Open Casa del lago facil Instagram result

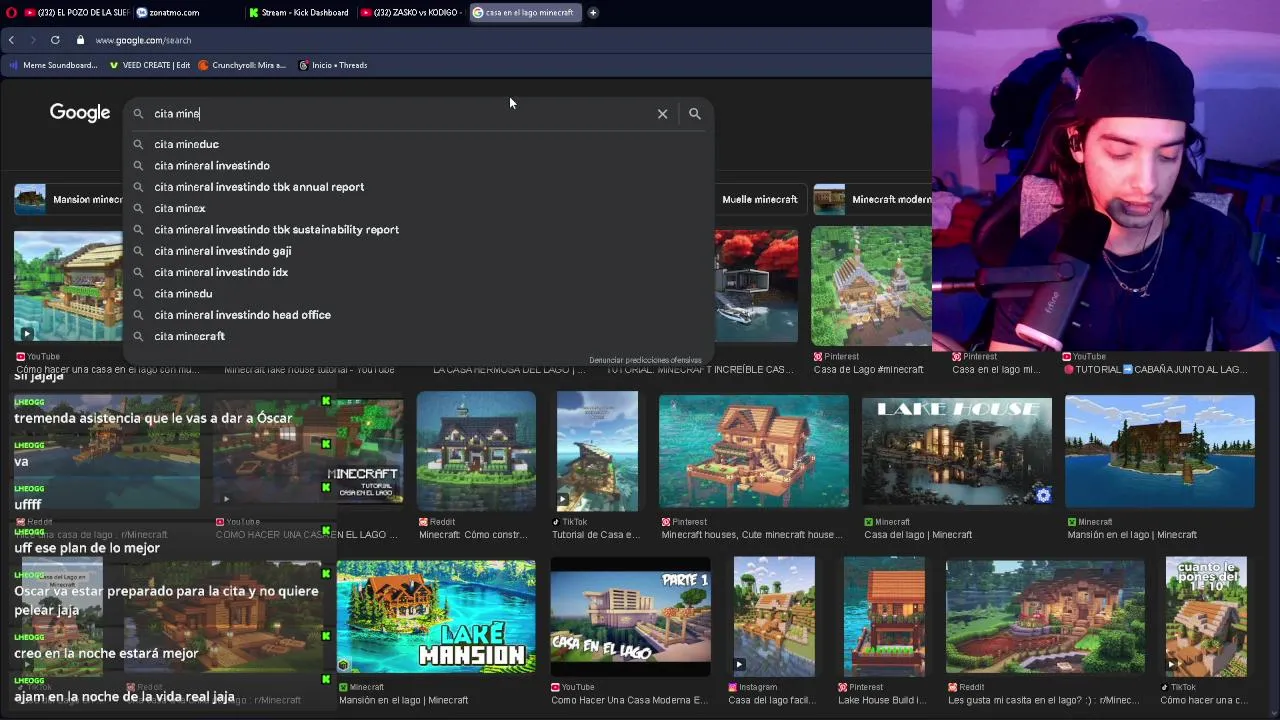click(x=774, y=700)
